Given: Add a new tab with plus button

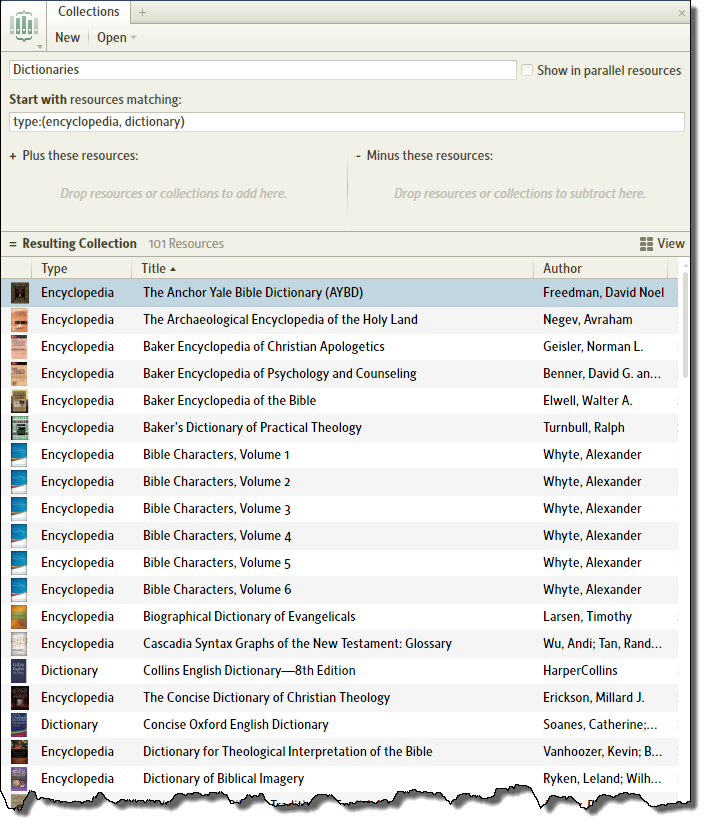Looking at the screenshot, I should tap(143, 13).
